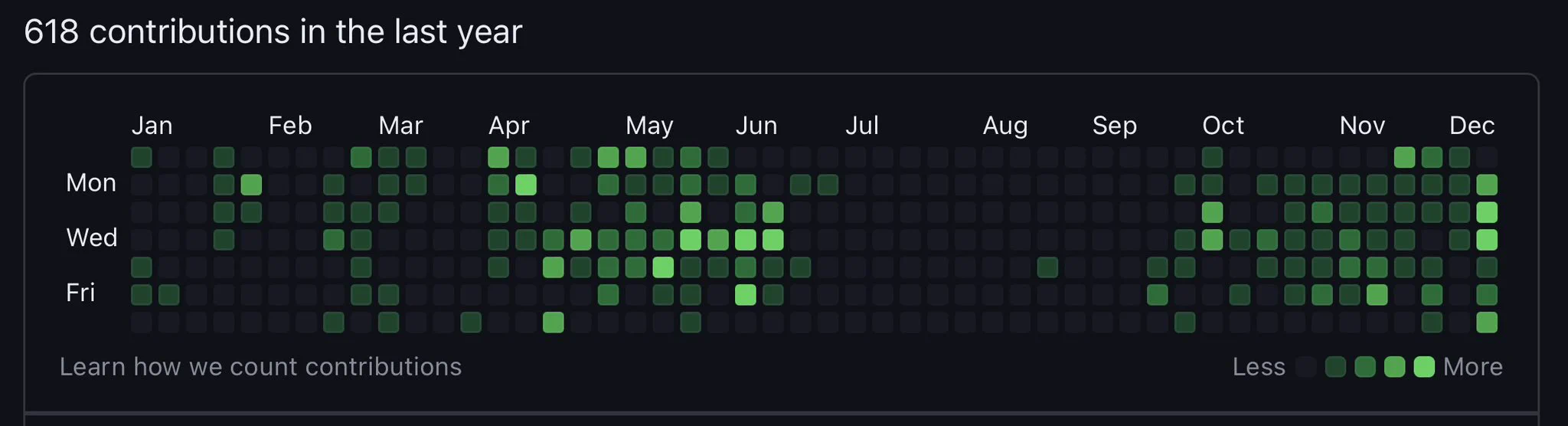The height and width of the screenshot is (426, 1568).
Task: Select the bright Wednesday cell under Oct label
Action: [1213, 240]
